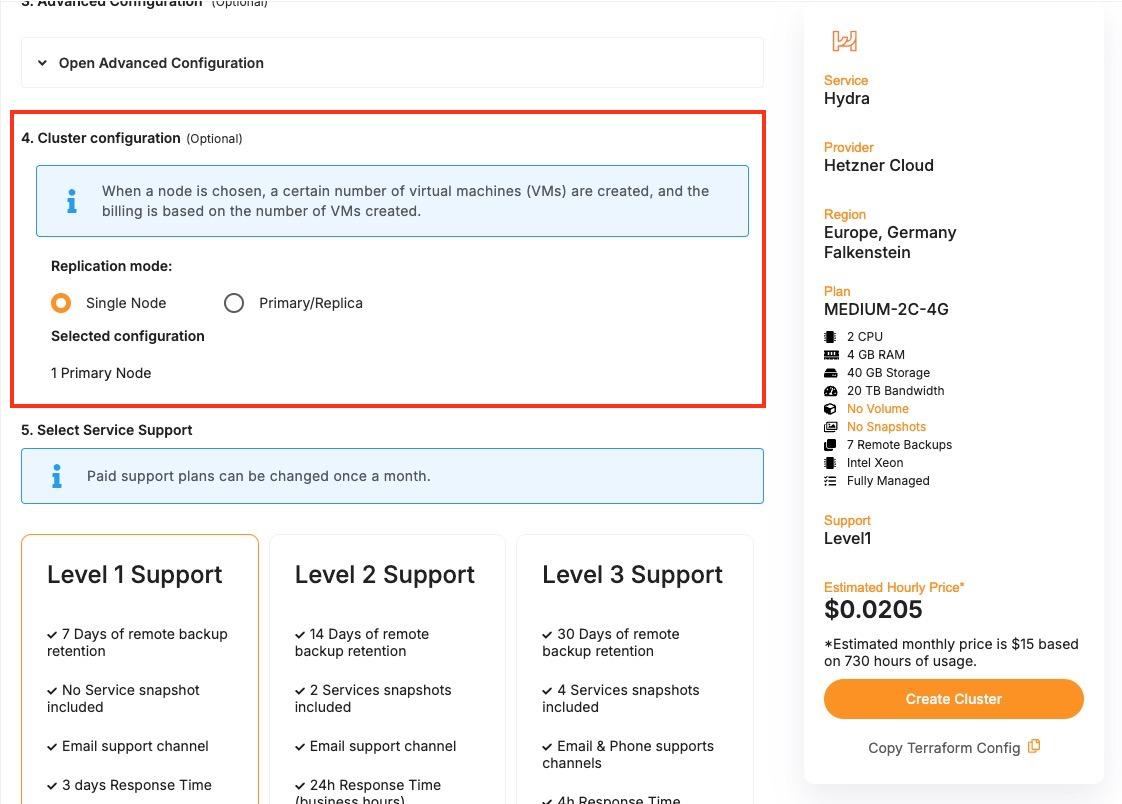The height and width of the screenshot is (804, 1122).
Task: Select the Single Node replication mode
Action: pyautogui.click(x=62, y=303)
